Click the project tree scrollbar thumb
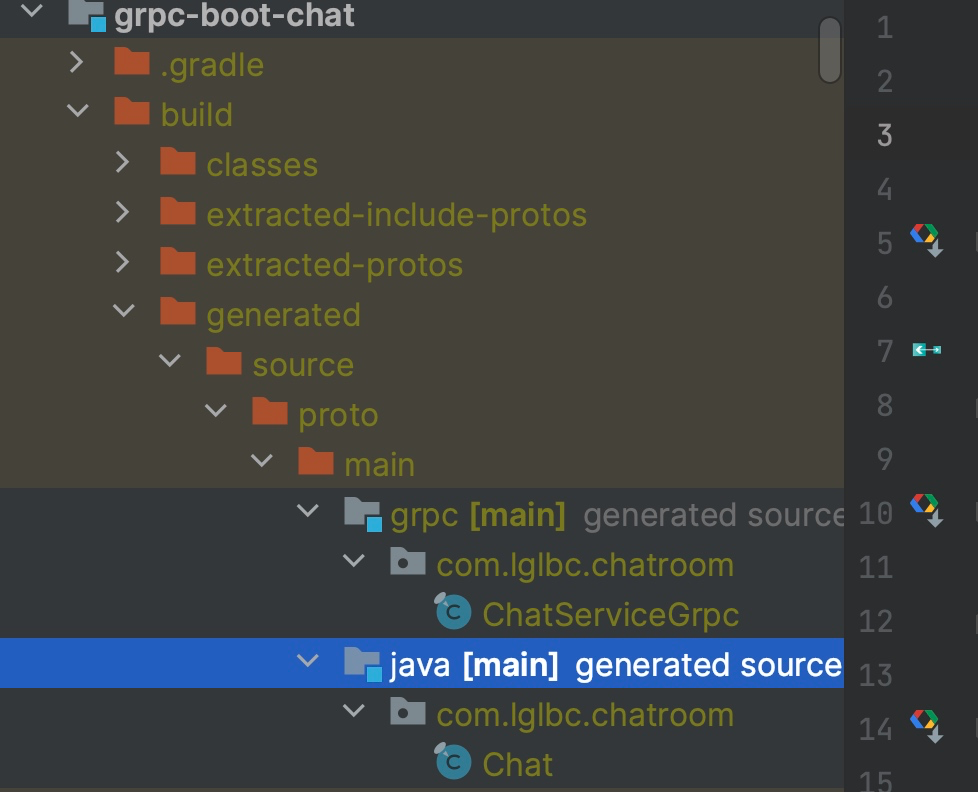Viewport: 978px width, 792px height. (829, 50)
